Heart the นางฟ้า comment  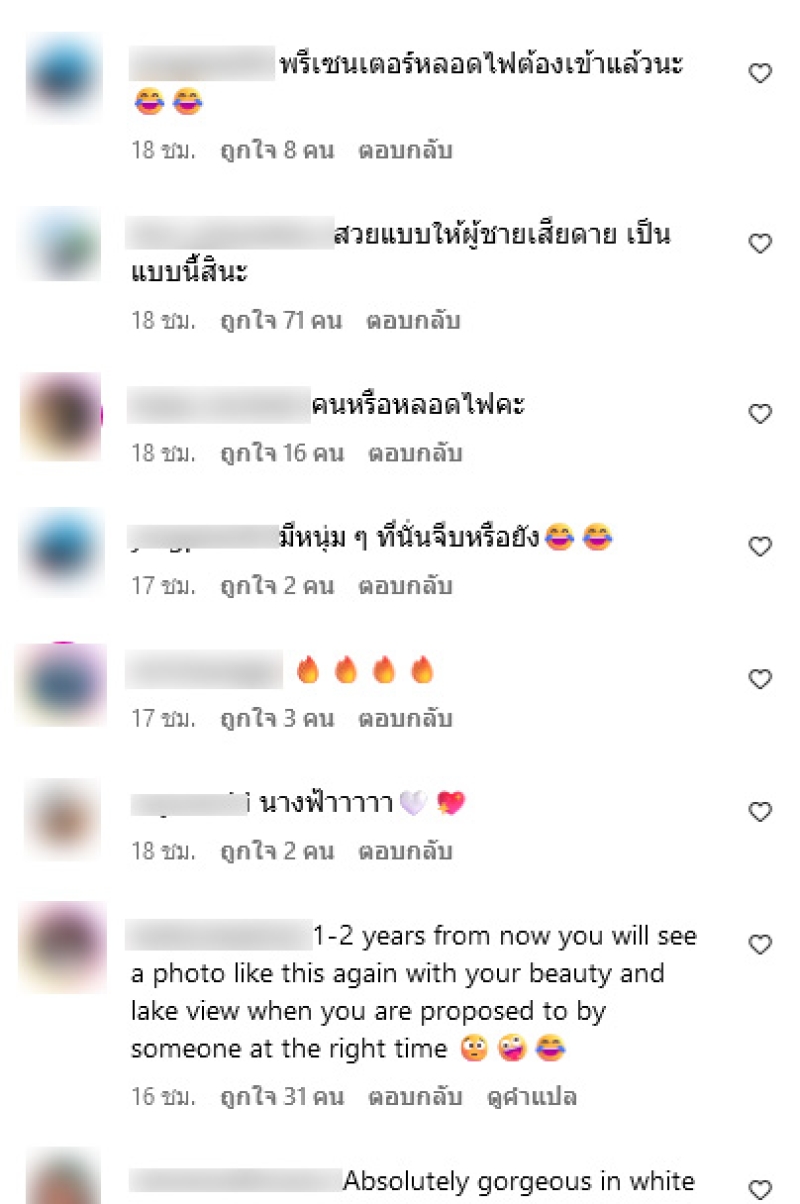(761, 812)
